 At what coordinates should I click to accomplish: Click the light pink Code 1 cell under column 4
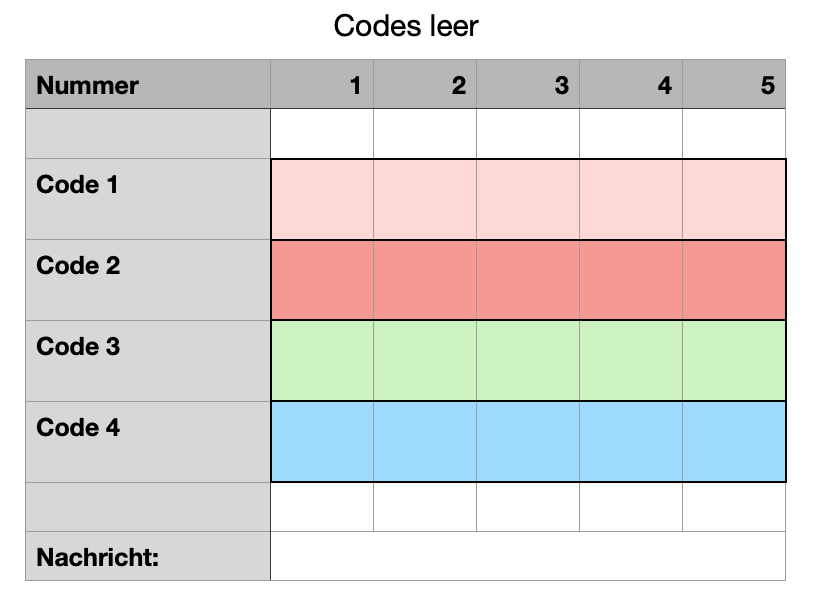point(631,199)
